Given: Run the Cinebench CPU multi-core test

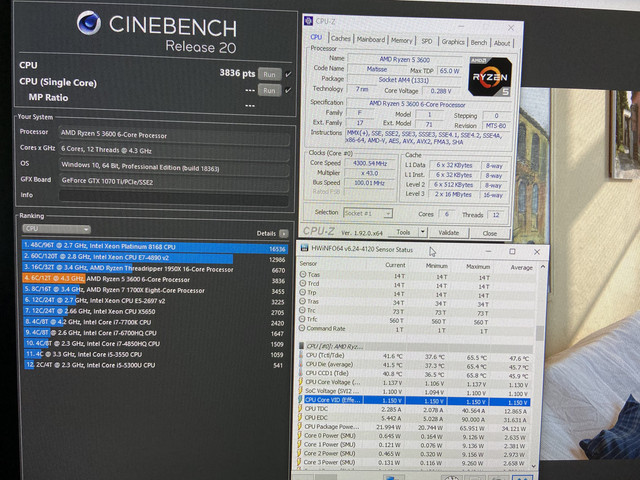Looking at the screenshot, I should [x=269, y=74].
